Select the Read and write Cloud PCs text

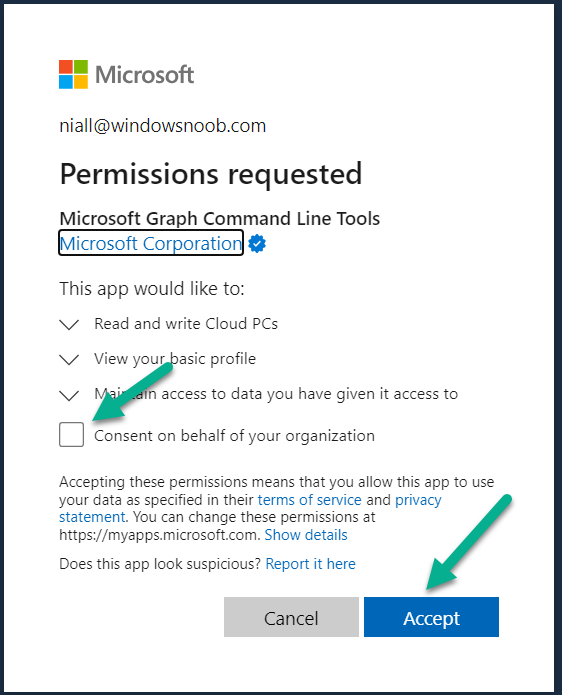pyautogui.click(x=186, y=324)
